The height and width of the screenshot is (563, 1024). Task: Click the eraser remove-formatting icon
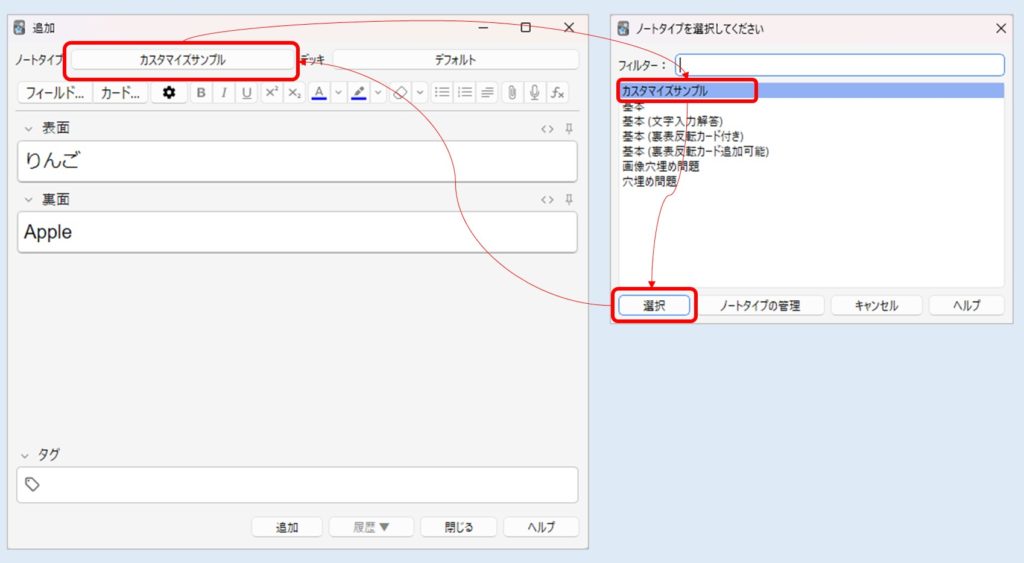click(x=400, y=93)
